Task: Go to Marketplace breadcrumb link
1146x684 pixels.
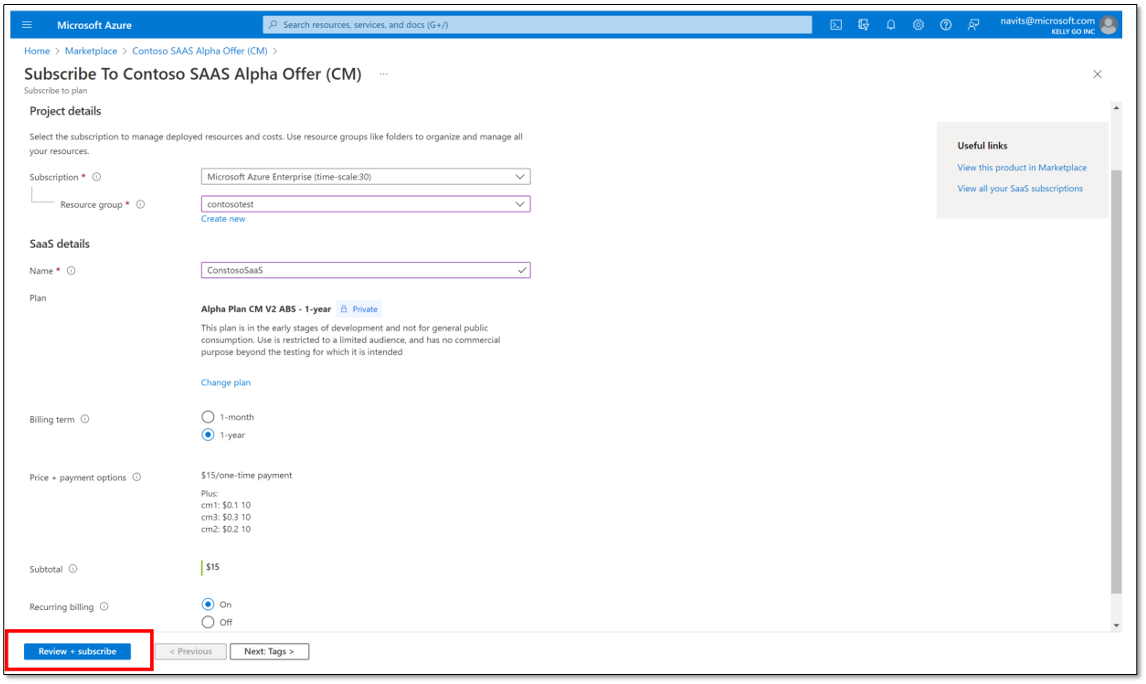Action: point(90,50)
